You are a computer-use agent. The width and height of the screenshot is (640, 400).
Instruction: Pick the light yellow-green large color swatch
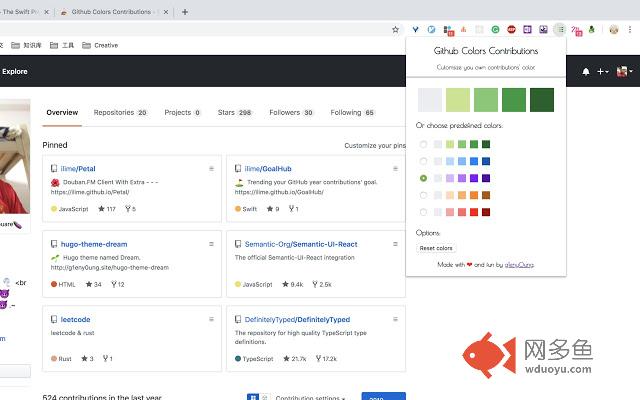pyautogui.click(x=458, y=100)
